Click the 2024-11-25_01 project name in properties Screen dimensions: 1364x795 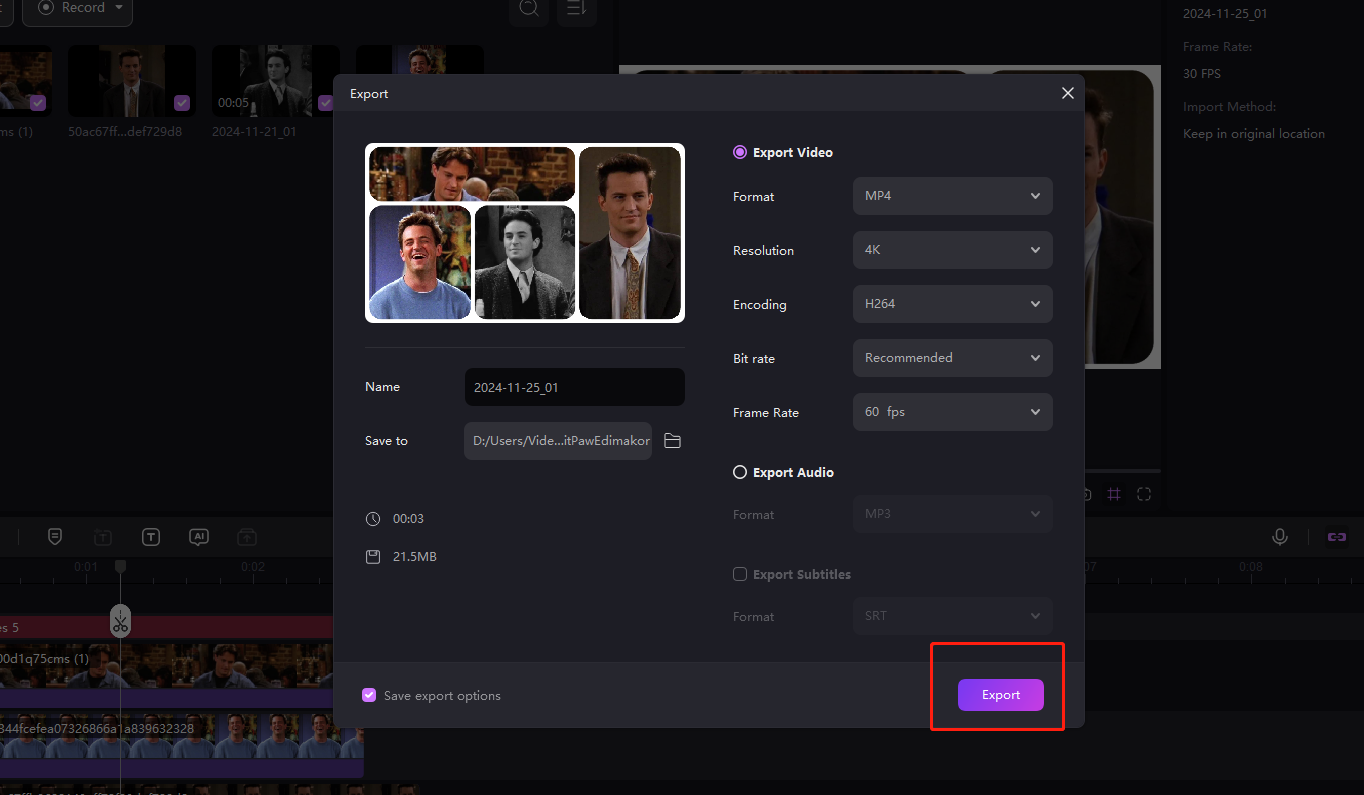tap(1226, 13)
